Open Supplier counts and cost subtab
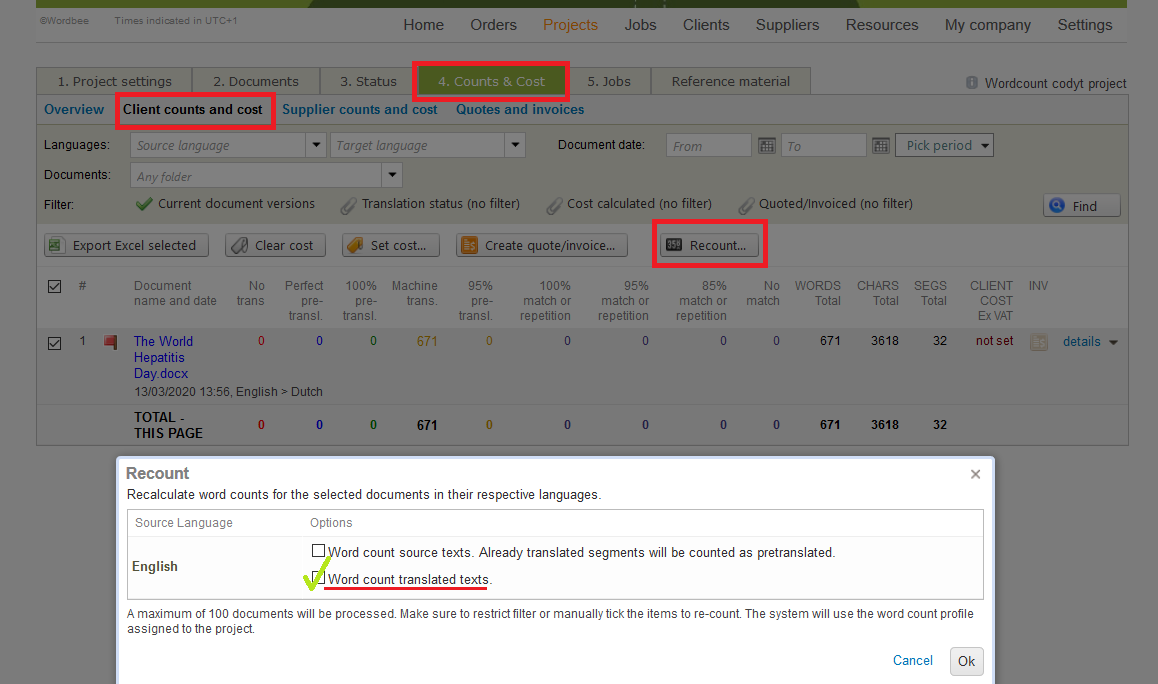The height and width of the screenshot is (684, 1158). click(x=359, y=110)
